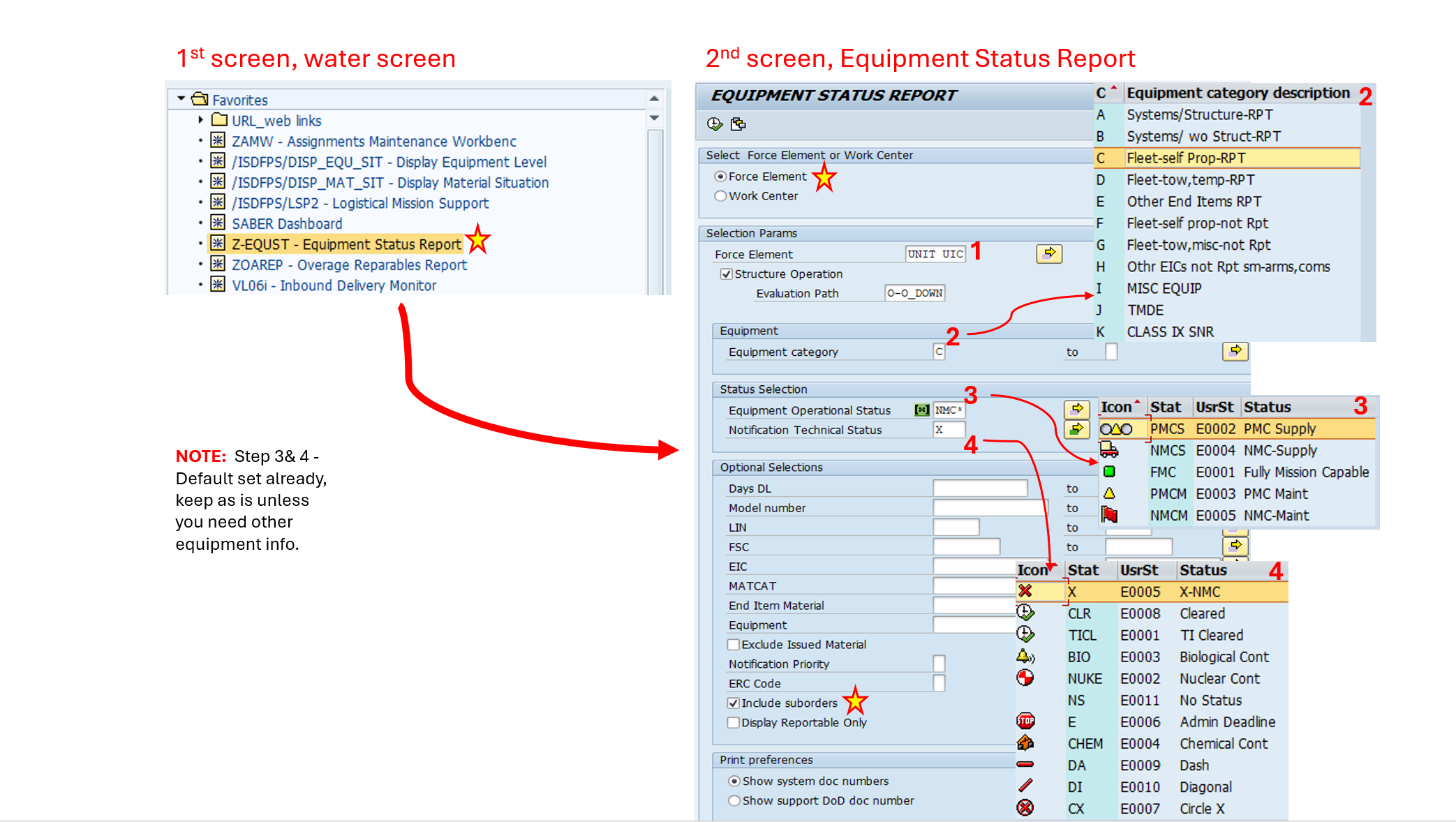Sort by Equipment category description header
Screen dimensions: 1456x822
pyautogui.click(x=1238, y=93)
